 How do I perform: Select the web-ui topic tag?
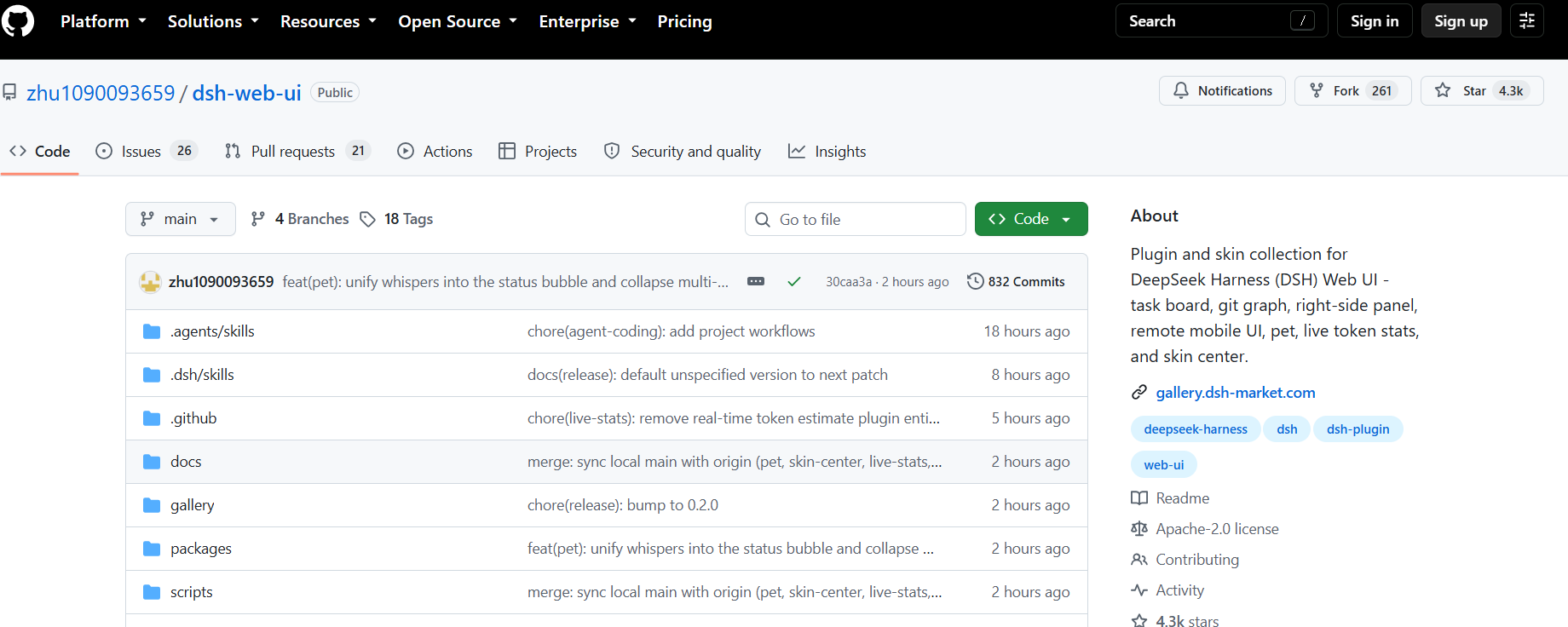pos(1163,465)
